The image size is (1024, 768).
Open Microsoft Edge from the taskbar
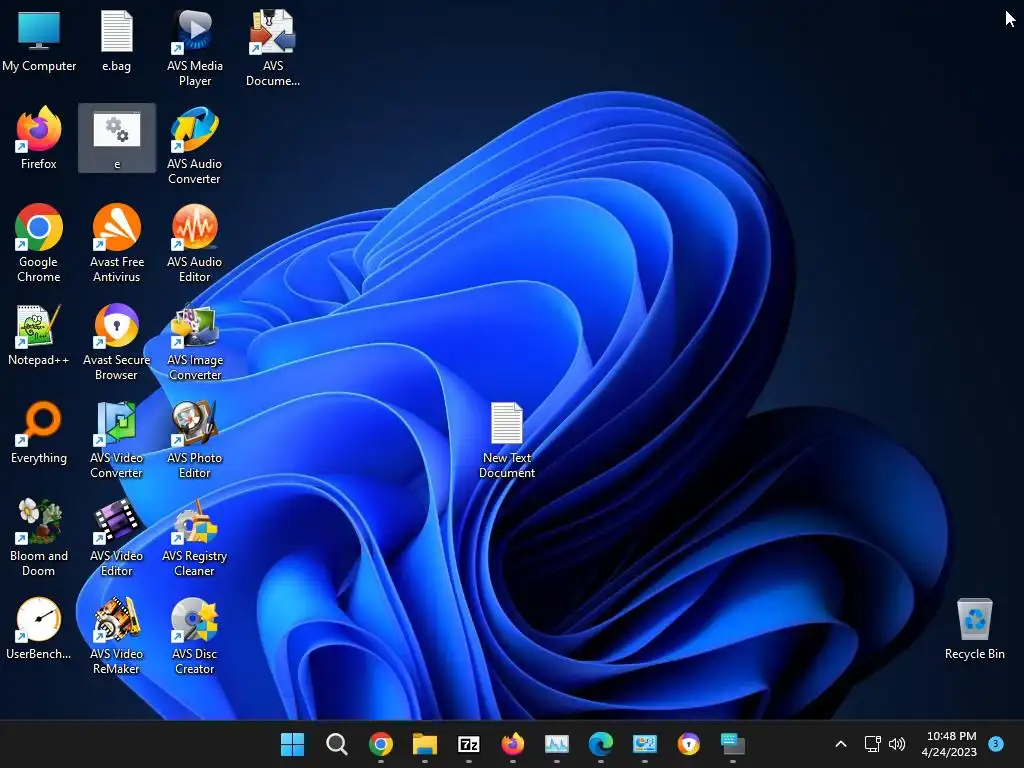click(x=601, y=744)
